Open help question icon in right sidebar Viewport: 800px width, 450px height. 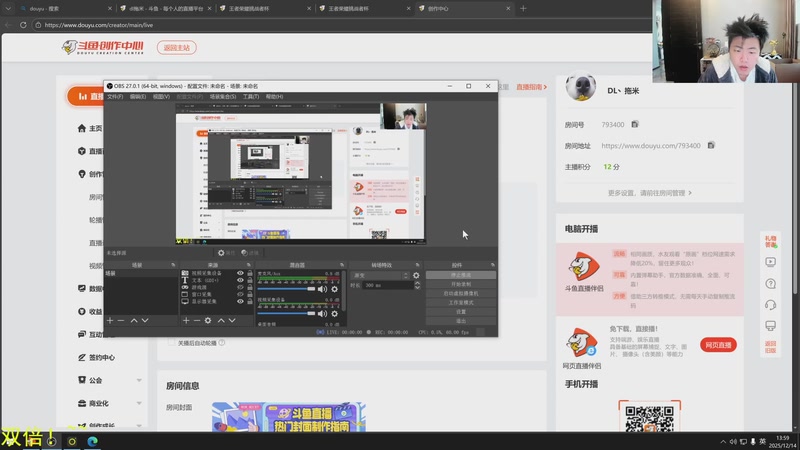pyautogui.click(x=770, y=283)
